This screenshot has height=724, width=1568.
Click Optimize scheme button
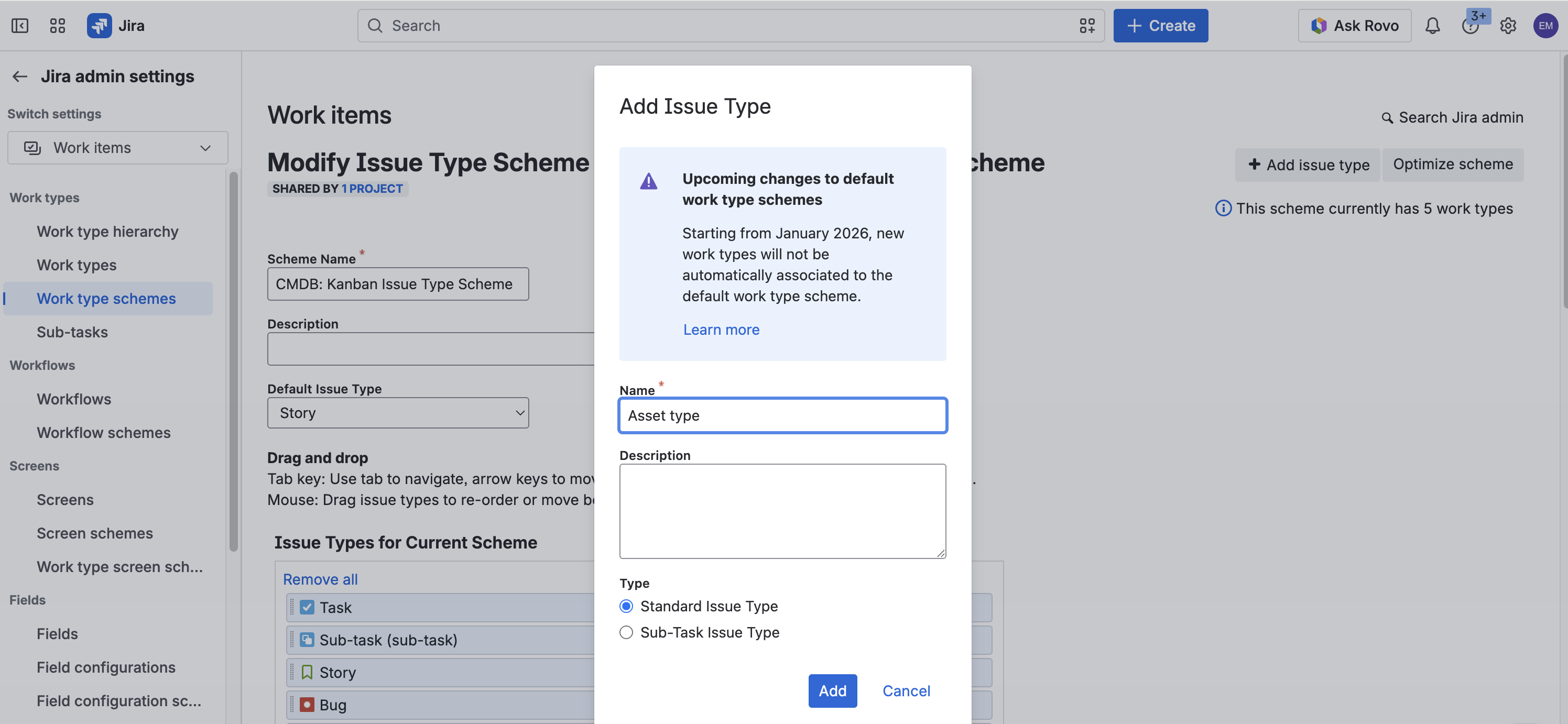point(1452,165)
